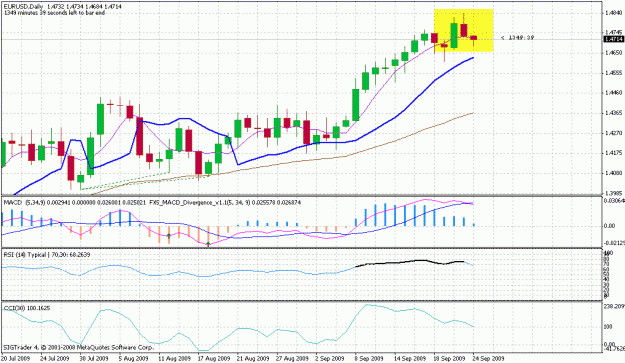625x363 pixels.
Task: Click the 2 Sep 2009 date label
Action: click(x=329, y=358)
